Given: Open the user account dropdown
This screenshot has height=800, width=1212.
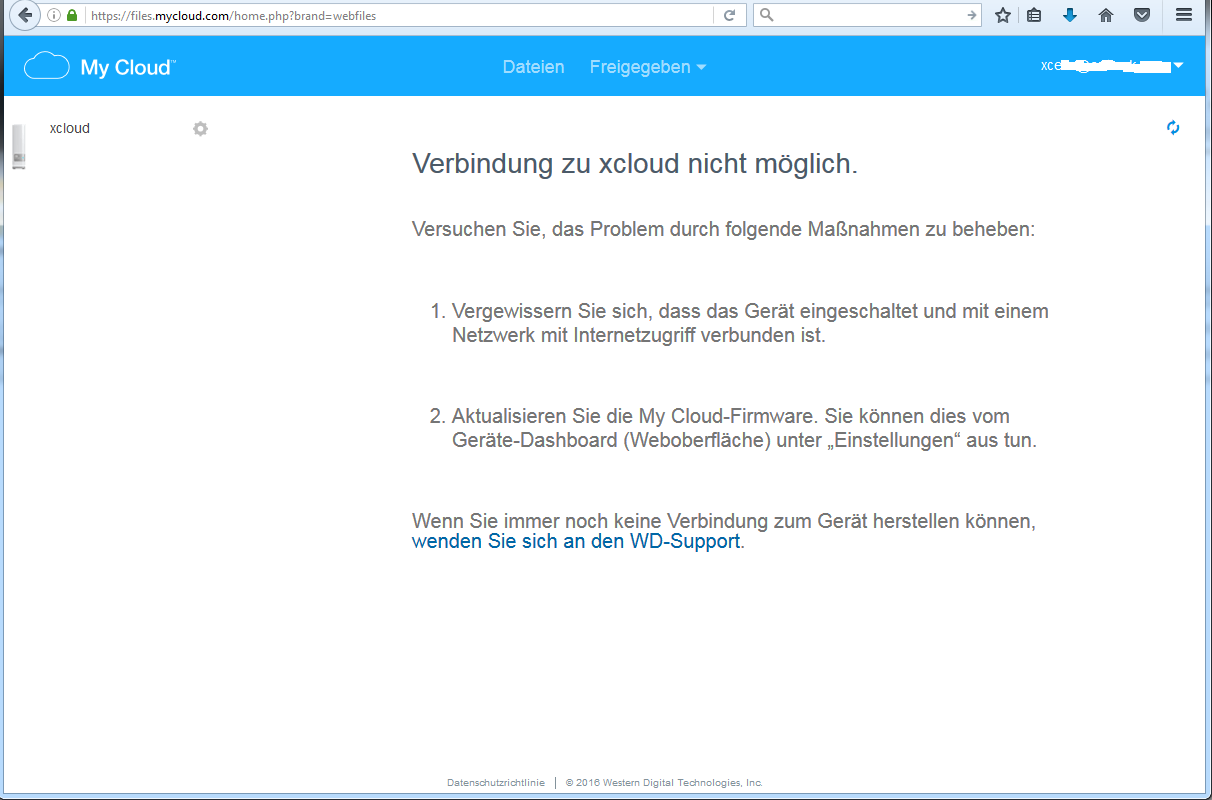Looking at the screenshot, I should click(1112, 65).
